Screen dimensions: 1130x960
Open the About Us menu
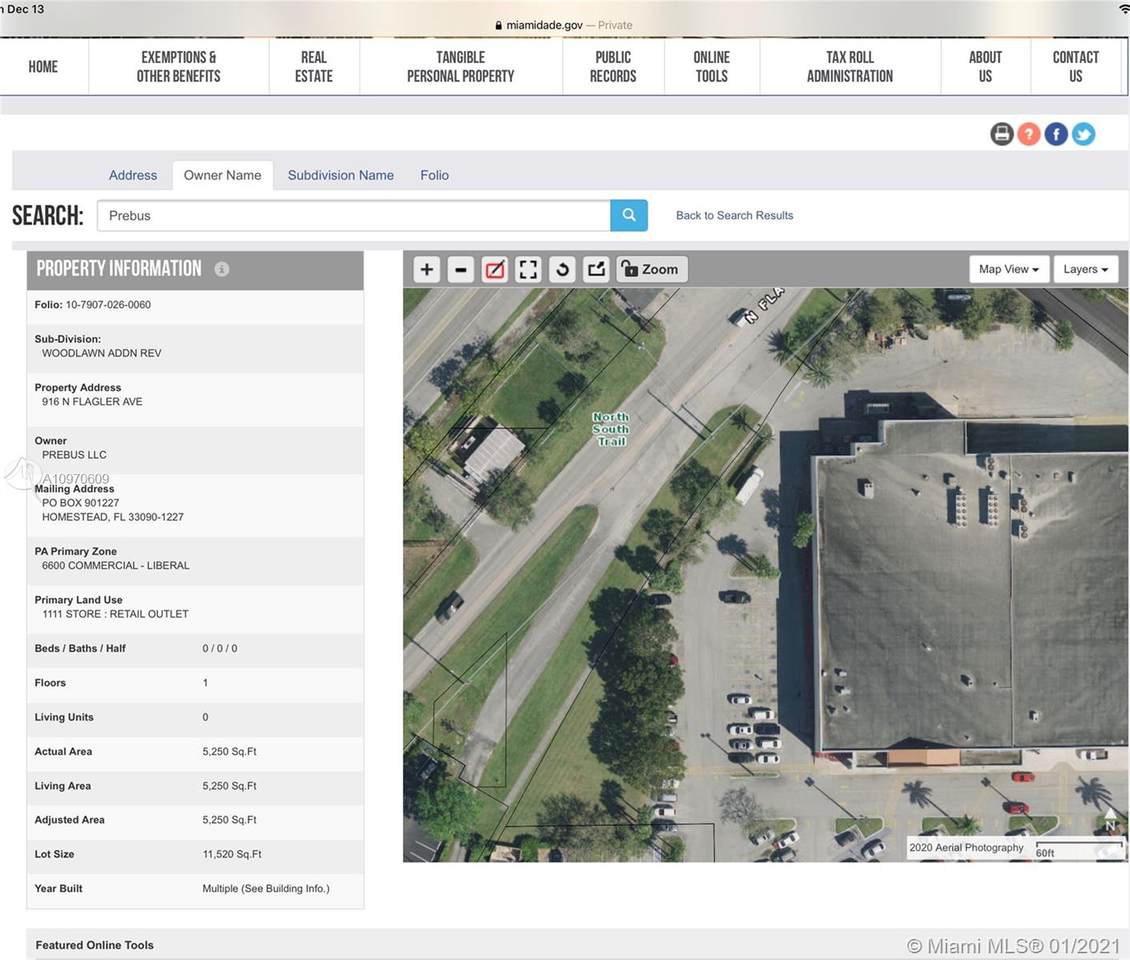coord(985,67)
